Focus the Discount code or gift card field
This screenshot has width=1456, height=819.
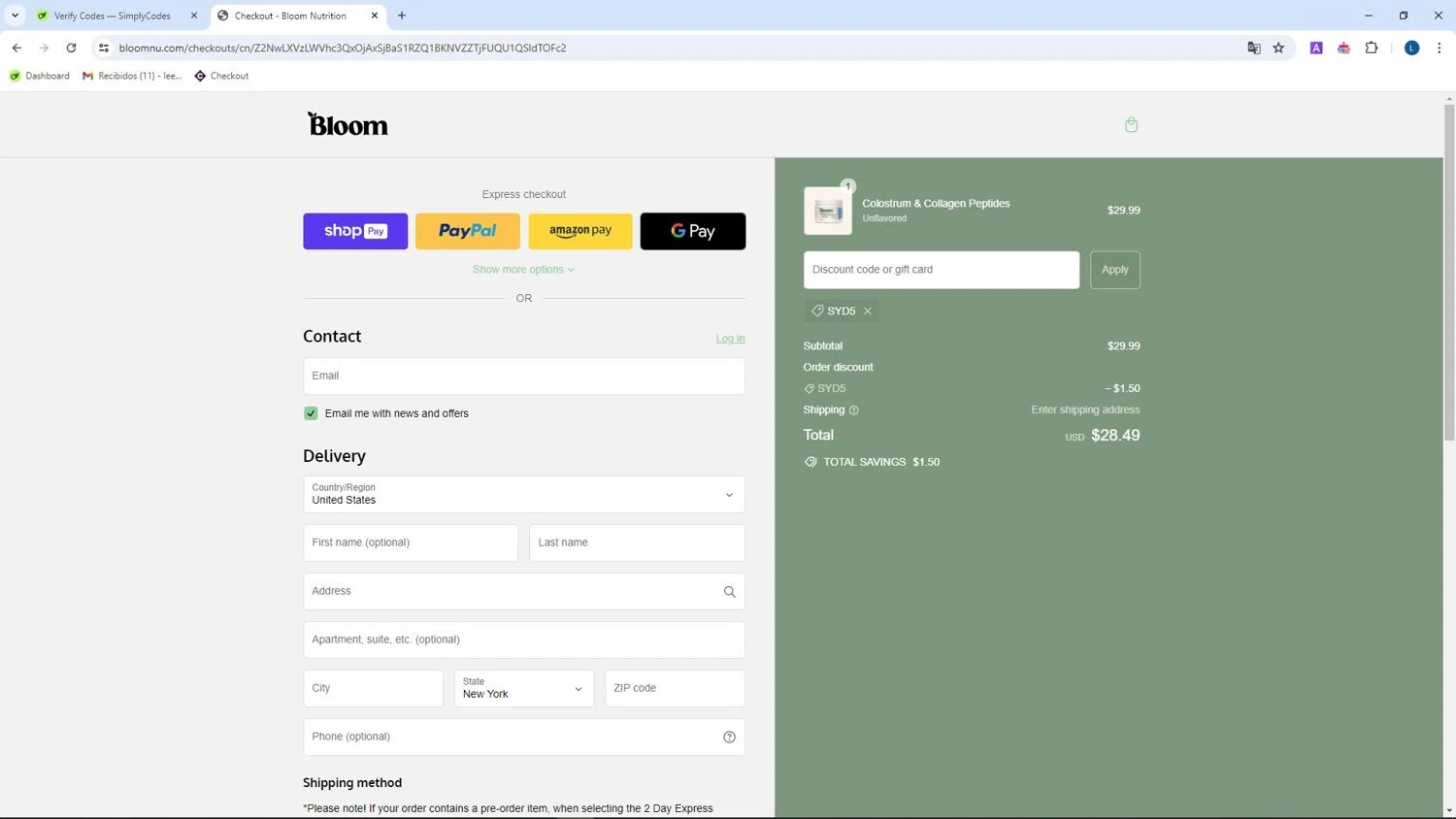click(x=942, y=270)
